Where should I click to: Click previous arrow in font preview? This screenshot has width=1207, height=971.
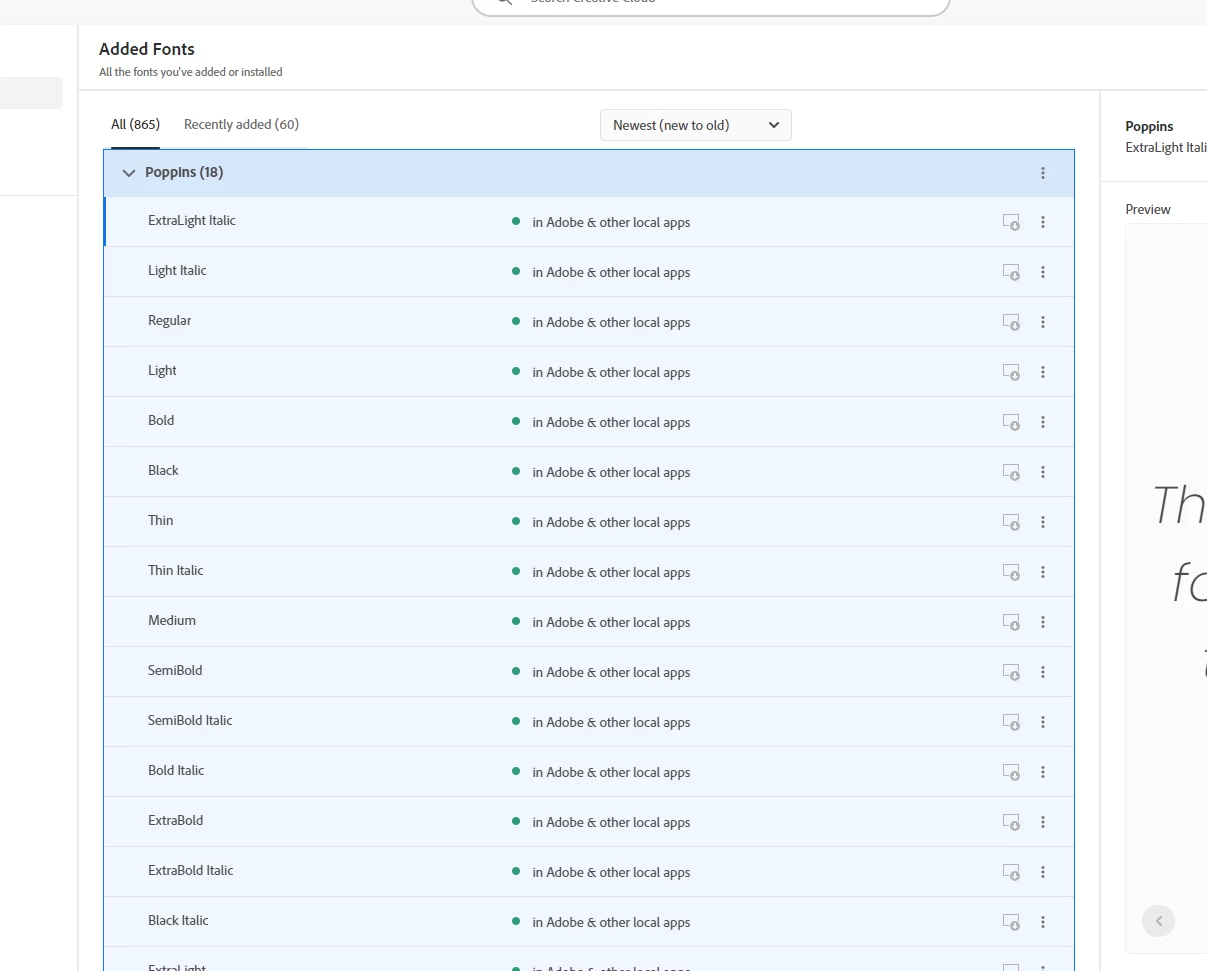pyautogui.click(x=1159, y=921)
